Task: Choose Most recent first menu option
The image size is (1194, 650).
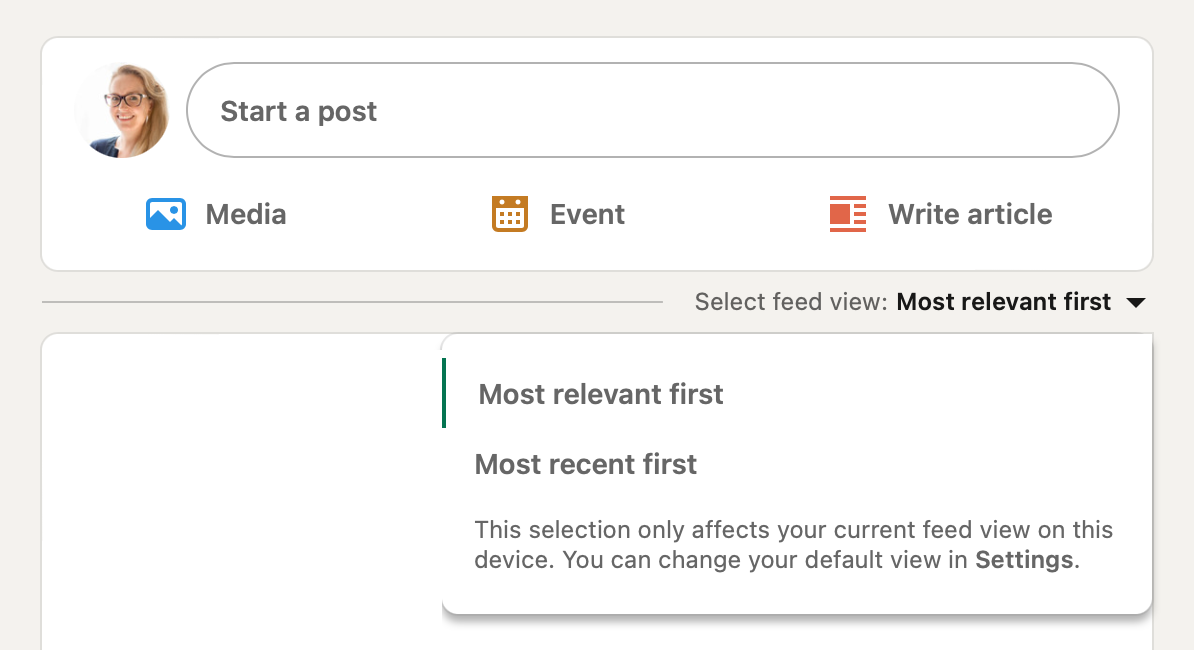Action: pyautogui.click(x=797, y=464)
